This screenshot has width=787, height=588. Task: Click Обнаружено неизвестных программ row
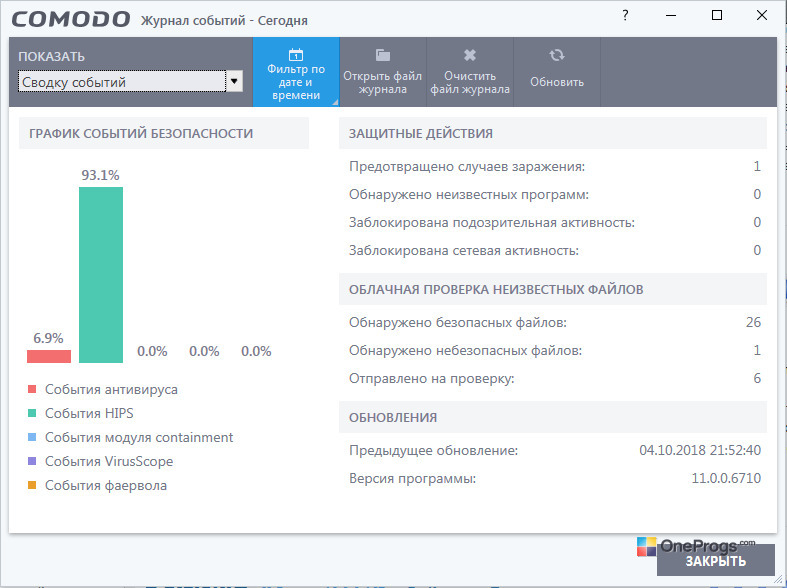pos(555,195)
